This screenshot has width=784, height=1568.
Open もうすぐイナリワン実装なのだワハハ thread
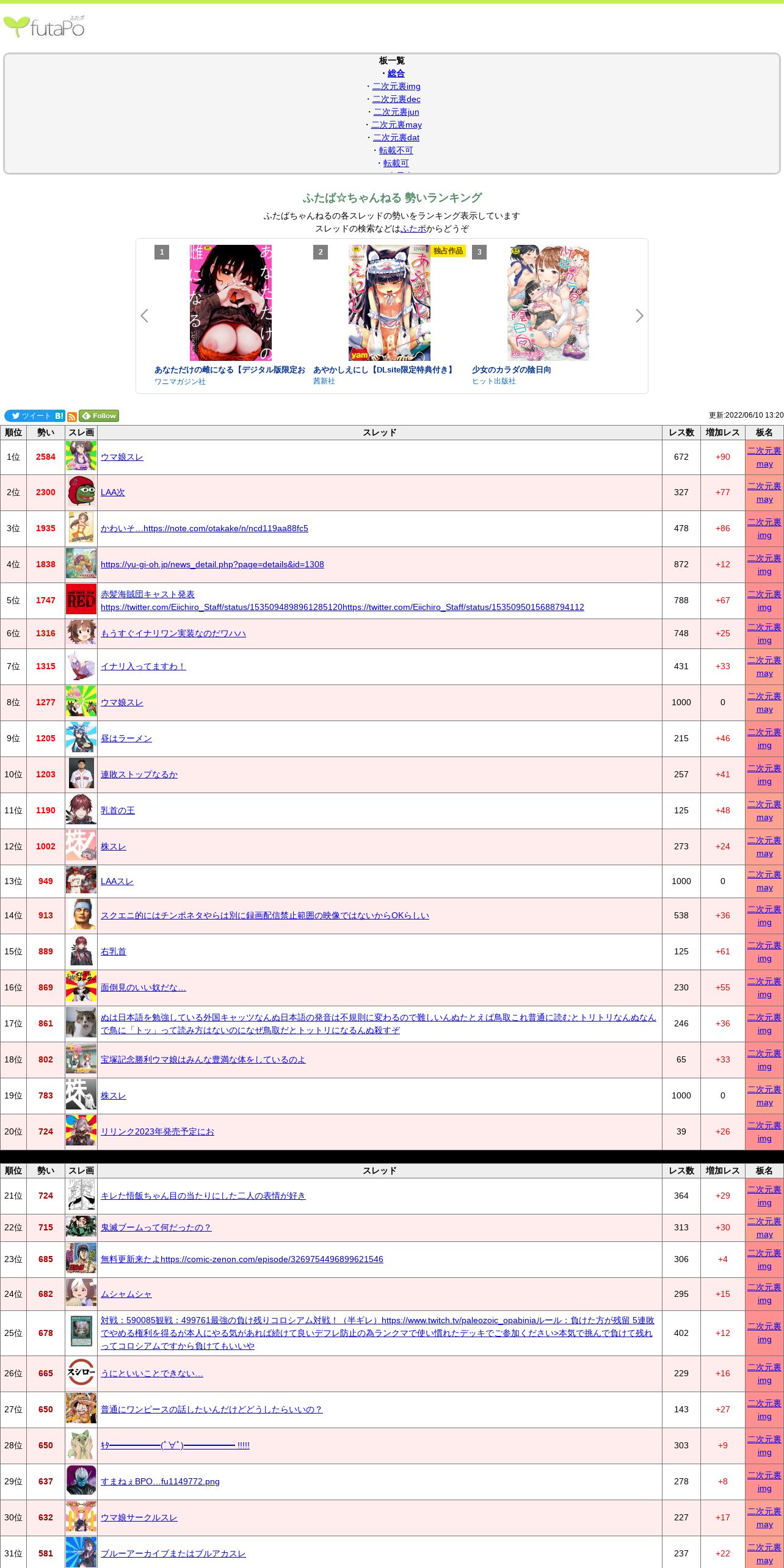tap(173, 633)
